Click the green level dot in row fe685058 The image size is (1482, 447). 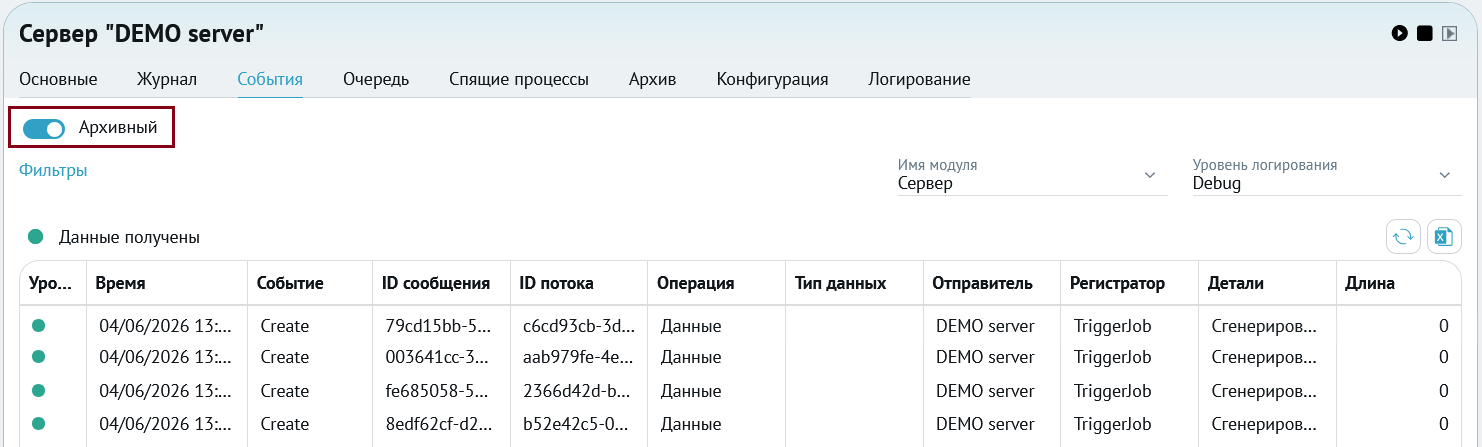(39, 390)
